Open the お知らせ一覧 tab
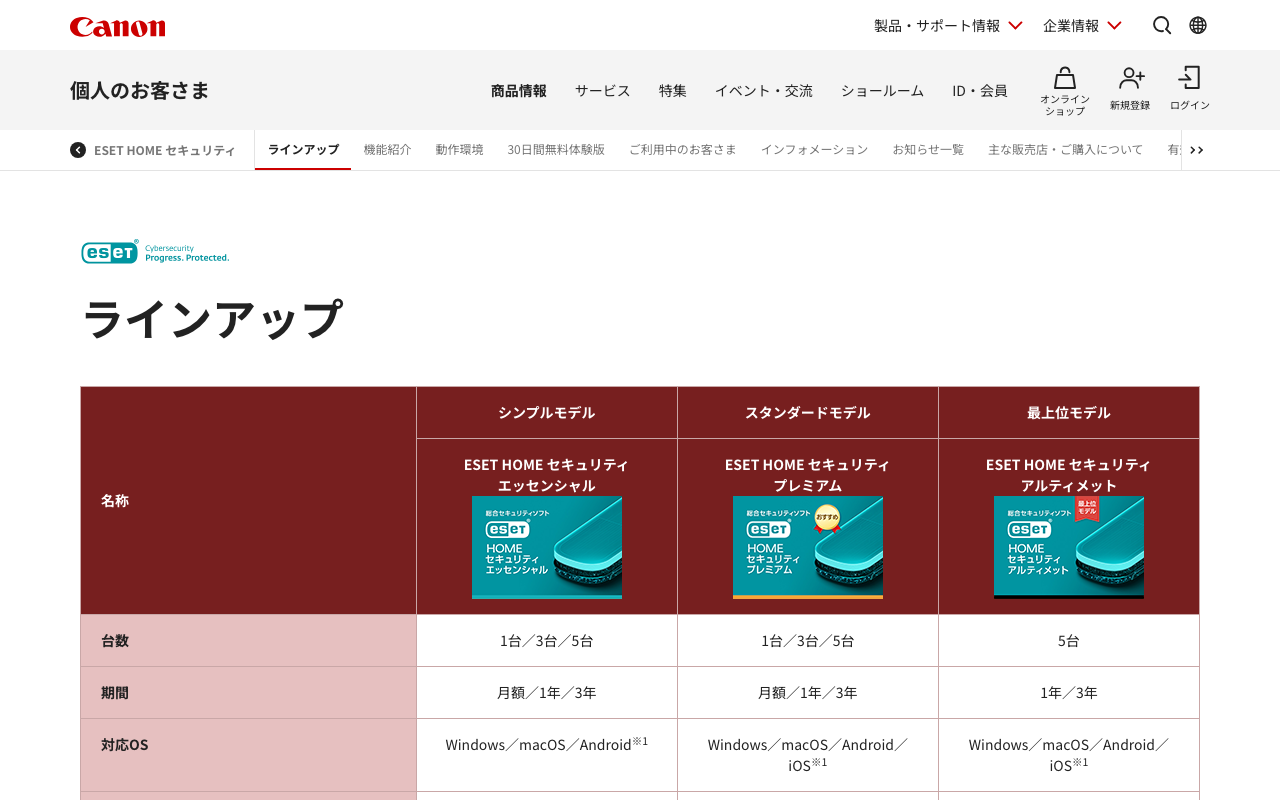The image size is (1280, 800). click(x=928, y=150)
